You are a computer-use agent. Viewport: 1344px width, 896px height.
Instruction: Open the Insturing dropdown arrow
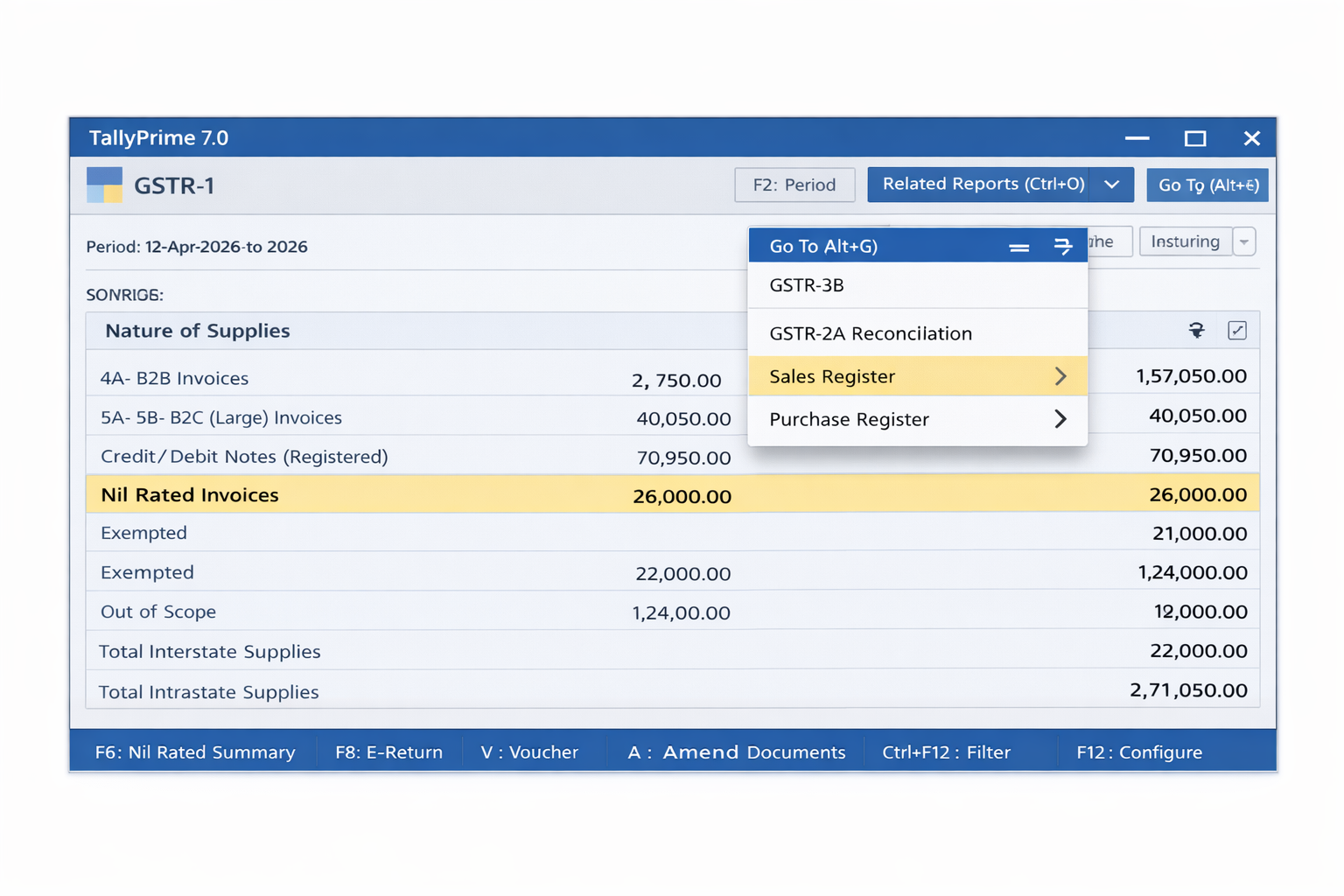[1243, 241]
